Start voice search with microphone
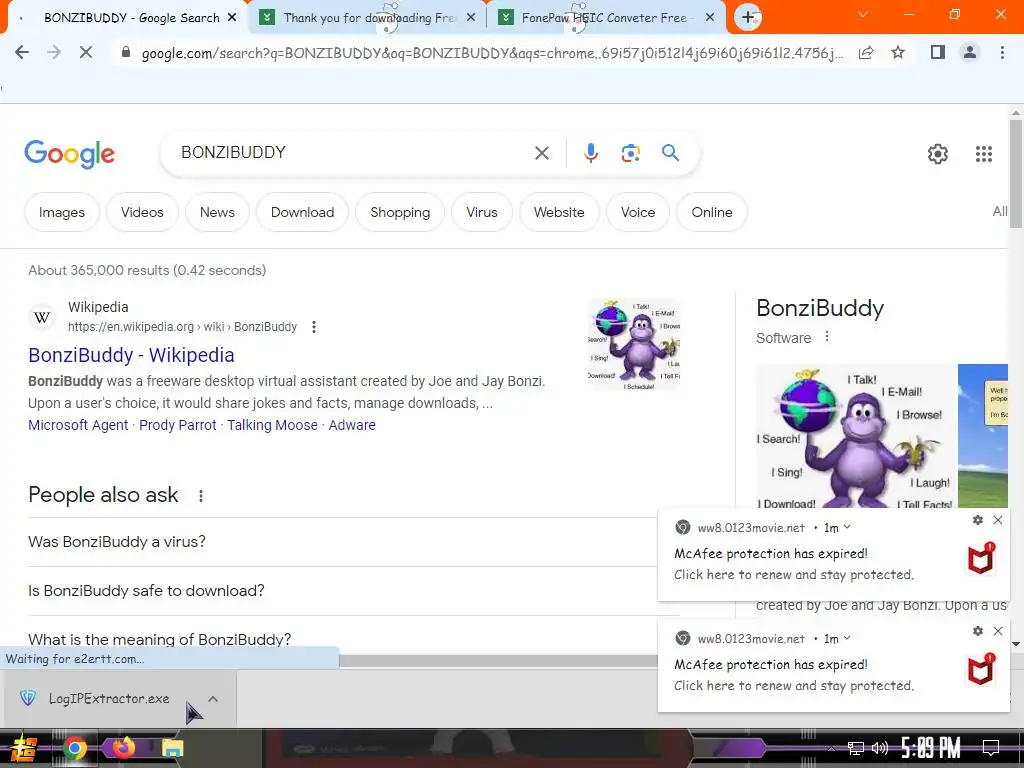This screenshot has width=1024, height=768. point(590,153)
